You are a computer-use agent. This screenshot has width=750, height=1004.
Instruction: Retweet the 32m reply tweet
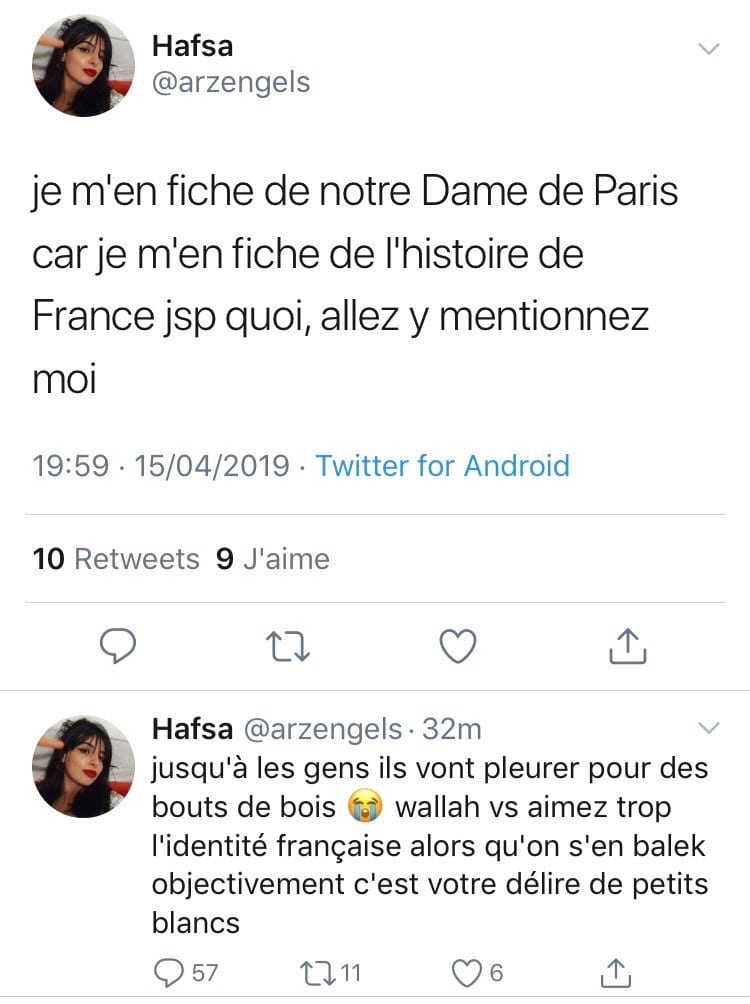click(330, 973)
